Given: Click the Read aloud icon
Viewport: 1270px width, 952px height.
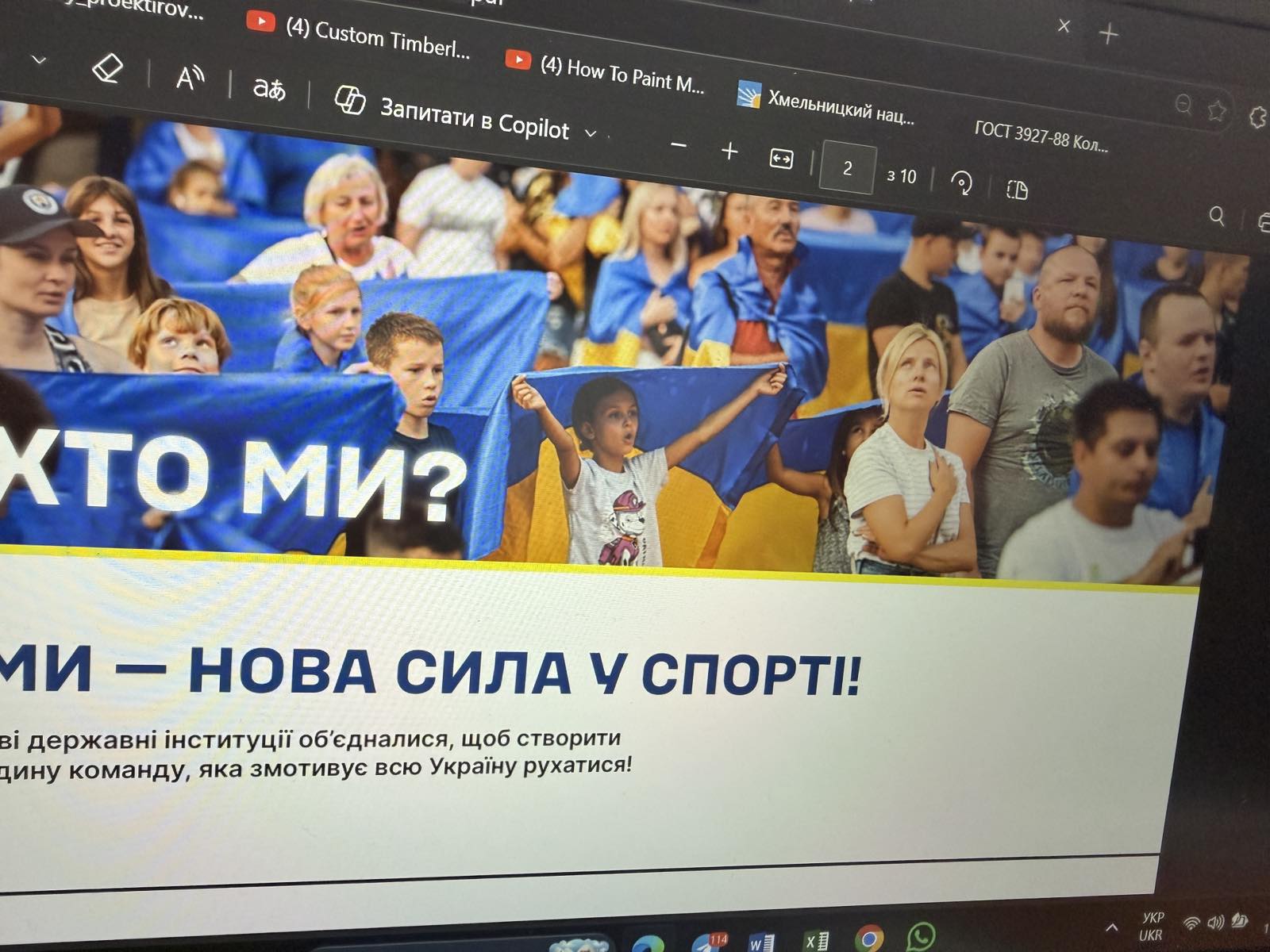Looking at the screenshot, I should click(189, 77).
